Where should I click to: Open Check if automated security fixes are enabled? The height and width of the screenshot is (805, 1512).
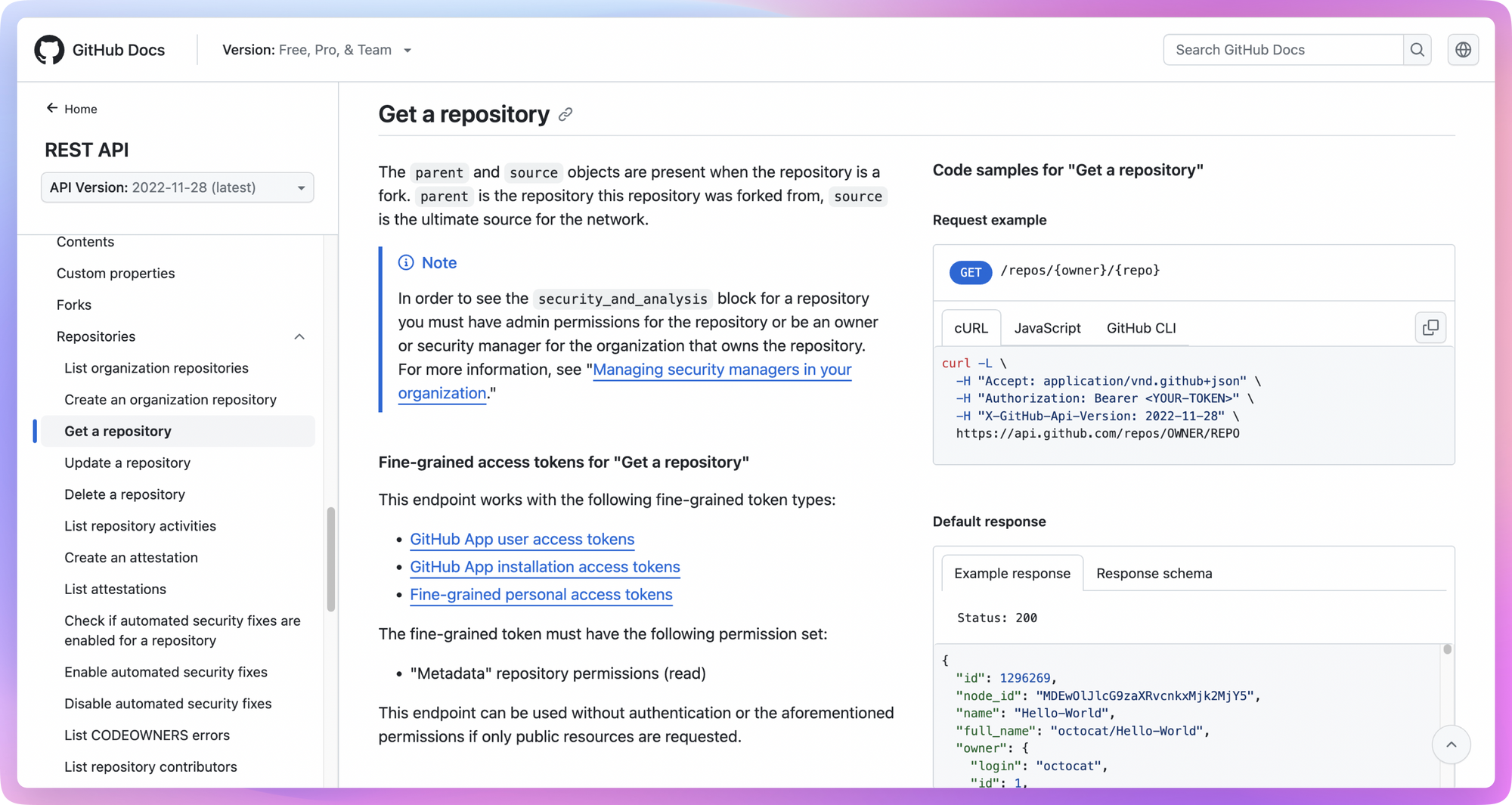182,630
